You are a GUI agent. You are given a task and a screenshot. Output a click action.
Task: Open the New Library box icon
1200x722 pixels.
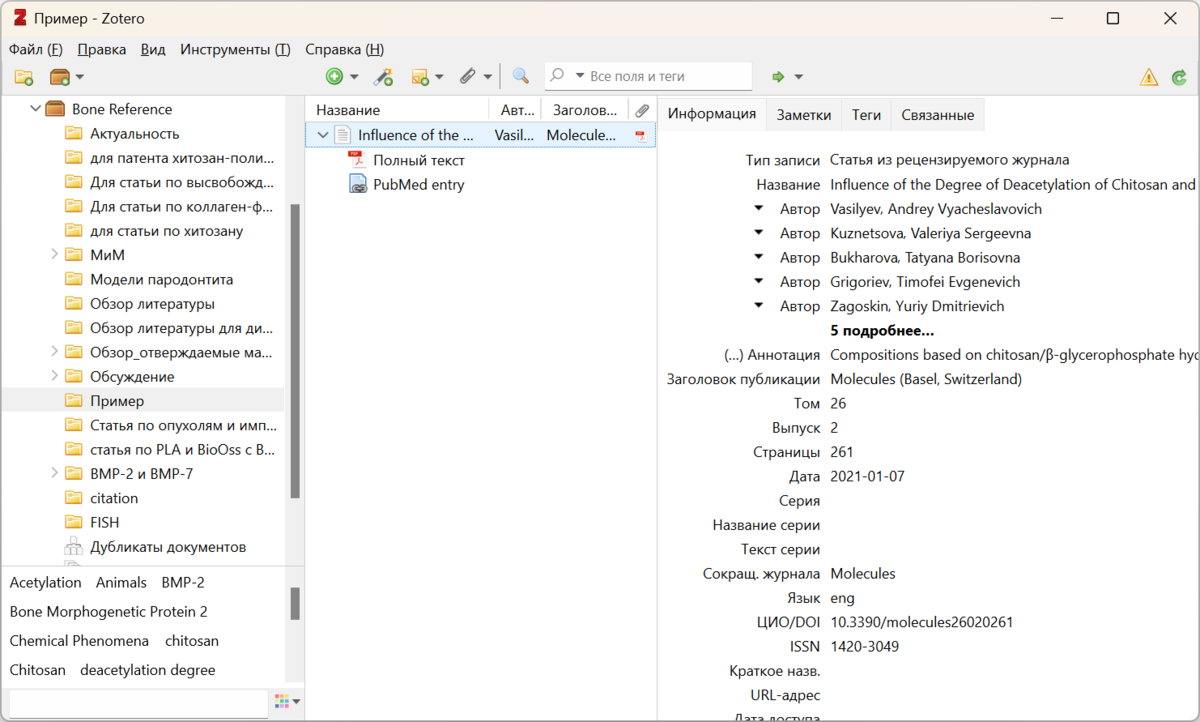coord(59,77)
